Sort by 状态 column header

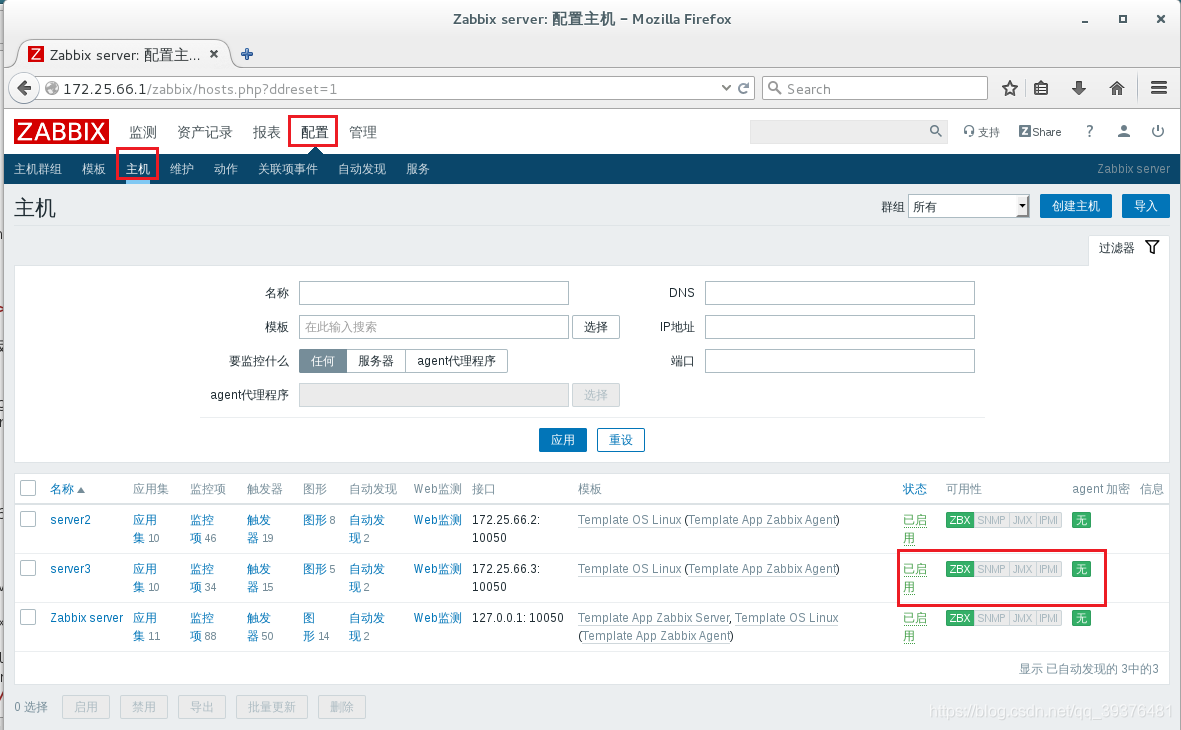point(914,489)
